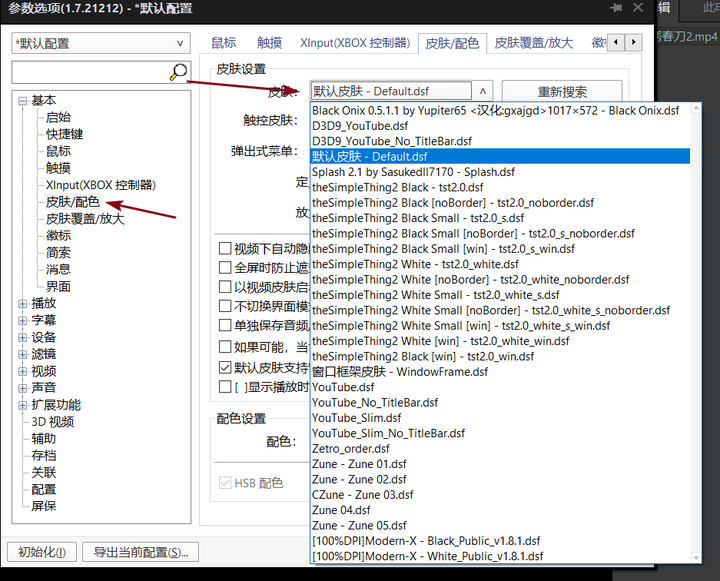Collapse the 基本 tree node

tap(22, 101)
